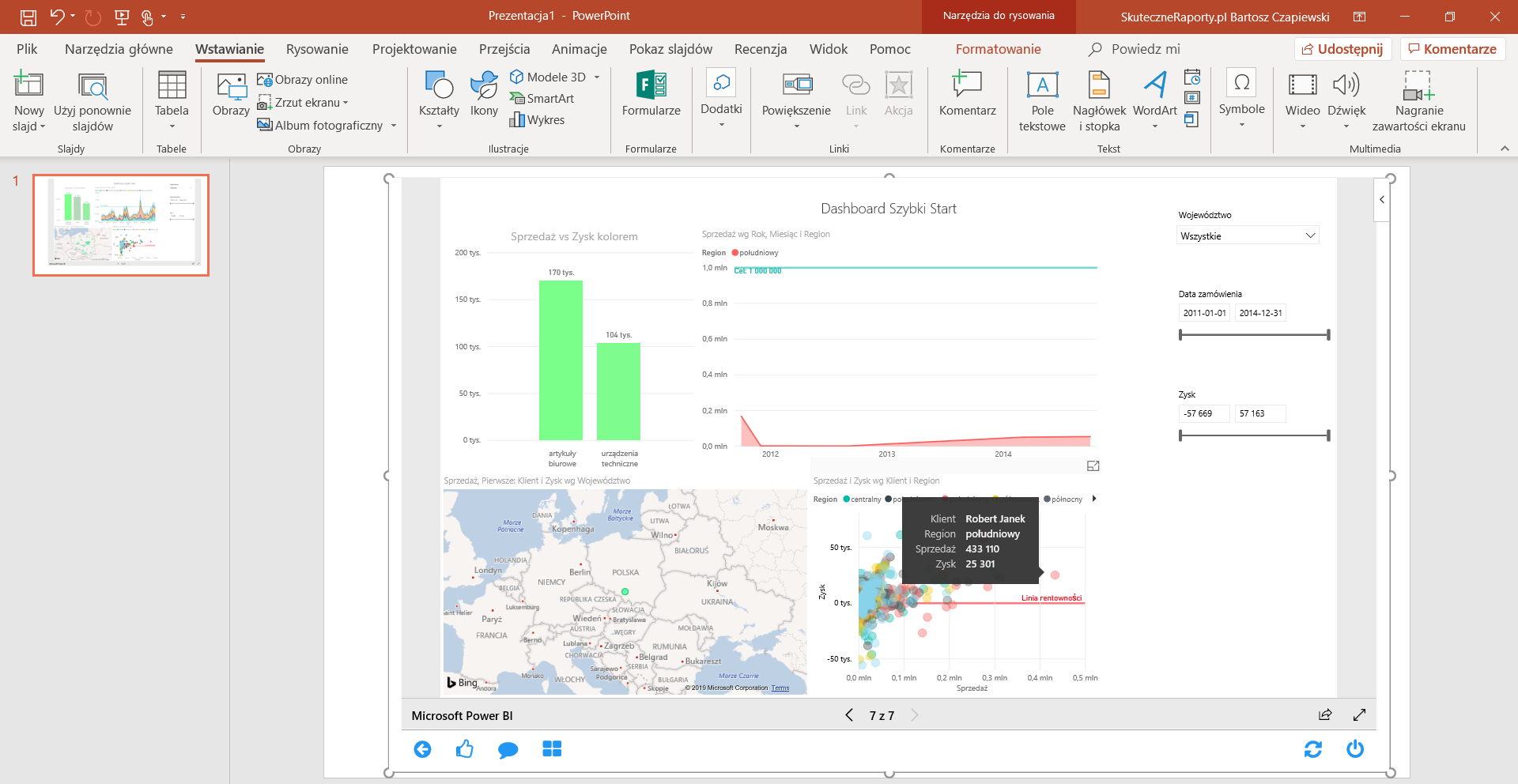Toggle focus mode on the line chart
Screen dimensions: 1518x784
(1093, 466)
